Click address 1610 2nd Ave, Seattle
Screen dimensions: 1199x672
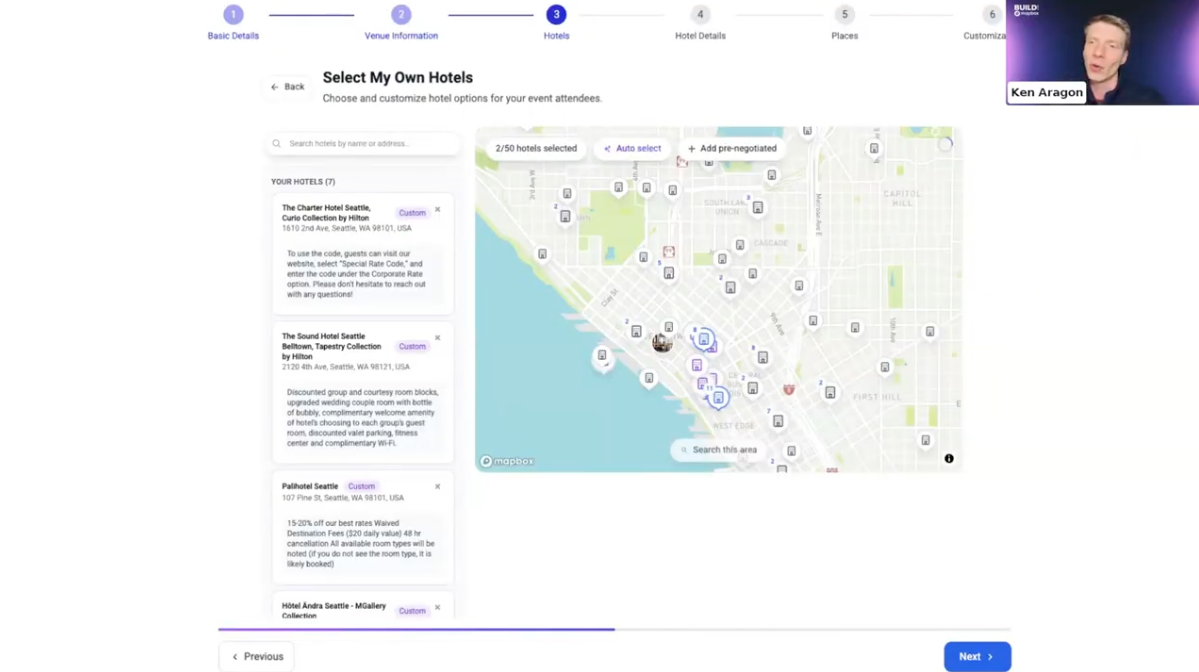346,228
